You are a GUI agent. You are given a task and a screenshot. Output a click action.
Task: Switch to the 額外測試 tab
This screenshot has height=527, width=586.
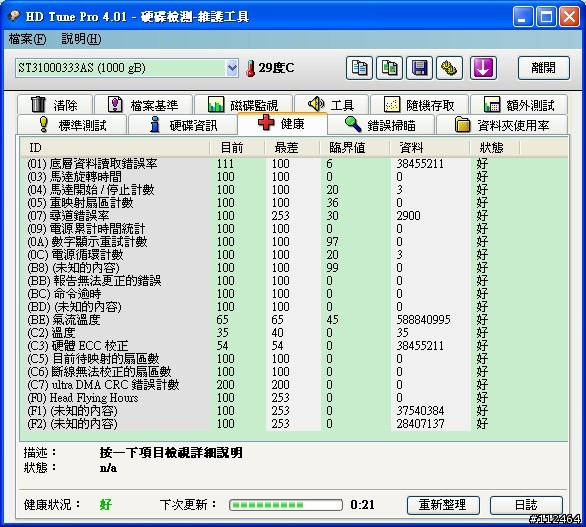pyautogui.click(x=519, y=105)
